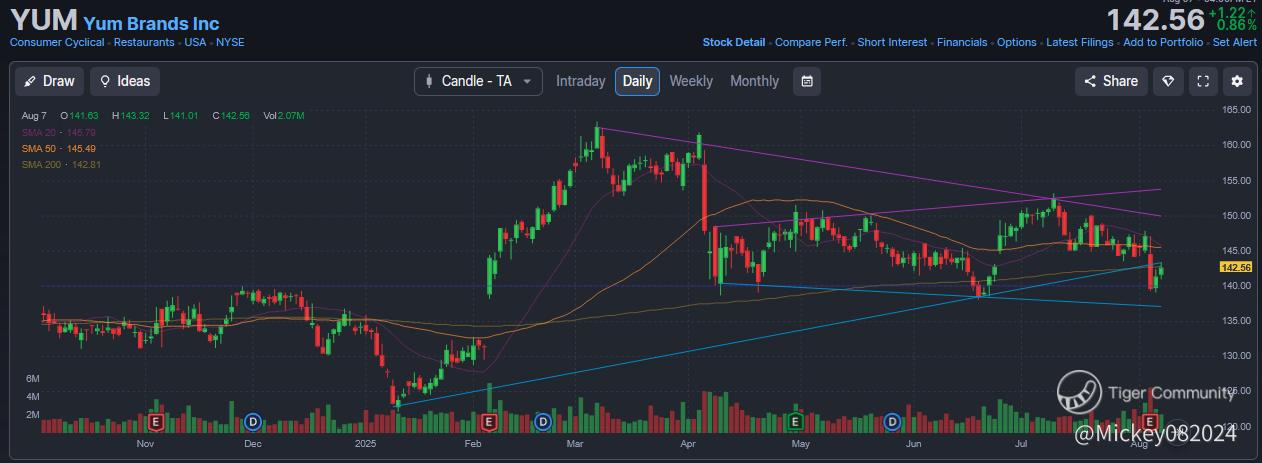Select the Daily timeframe
The height and width of the screenshot is (463, 1262).
click(x=637, y=81)
